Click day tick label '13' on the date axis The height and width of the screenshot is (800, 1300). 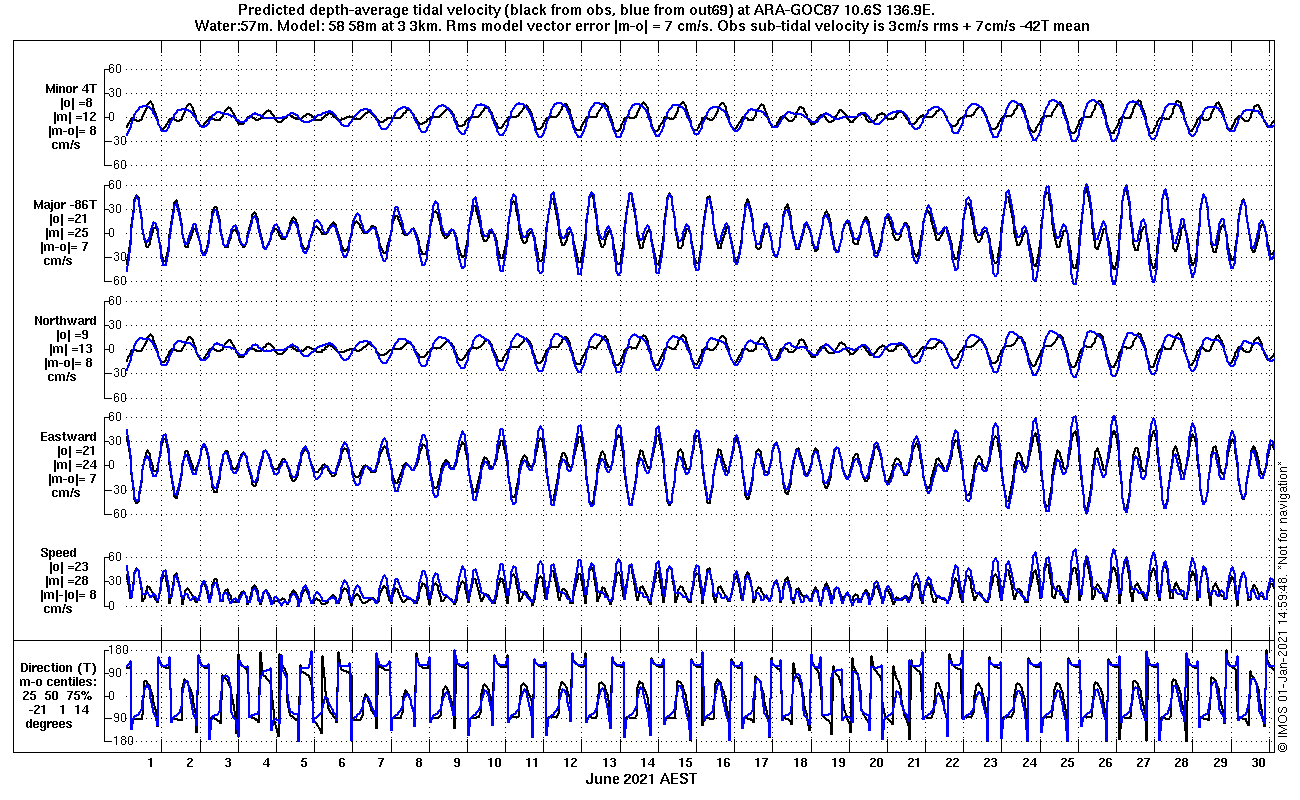610,762
